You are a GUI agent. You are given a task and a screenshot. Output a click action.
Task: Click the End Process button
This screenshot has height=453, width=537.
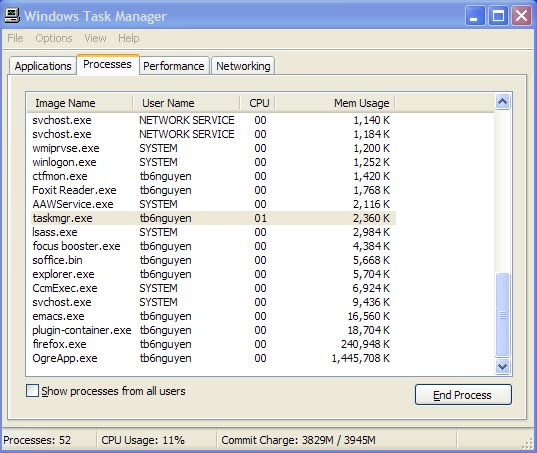463,395
